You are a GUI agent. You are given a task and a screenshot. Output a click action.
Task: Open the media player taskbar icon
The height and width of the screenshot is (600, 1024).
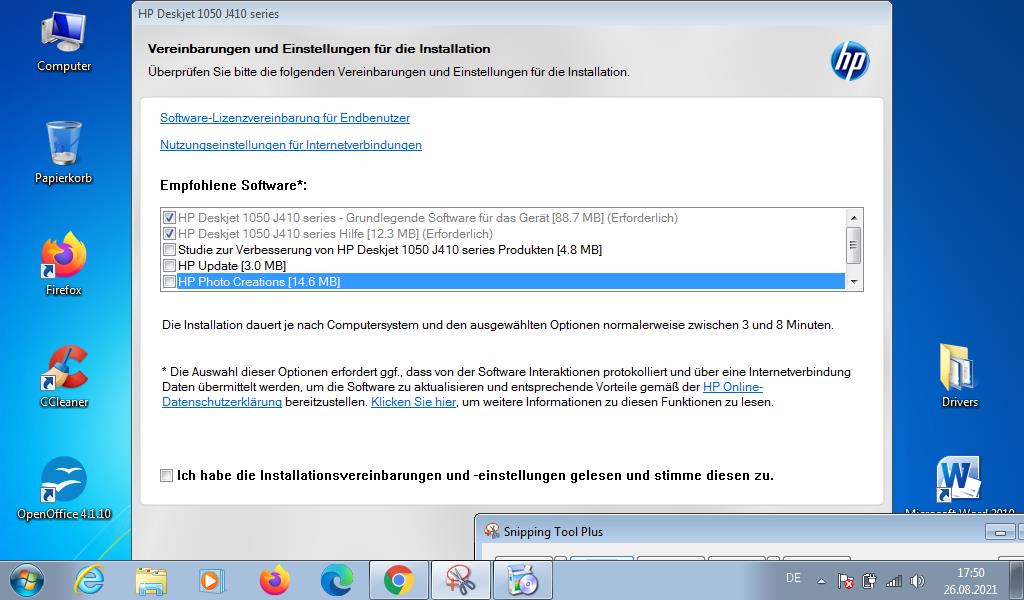(x=212, y=580)
